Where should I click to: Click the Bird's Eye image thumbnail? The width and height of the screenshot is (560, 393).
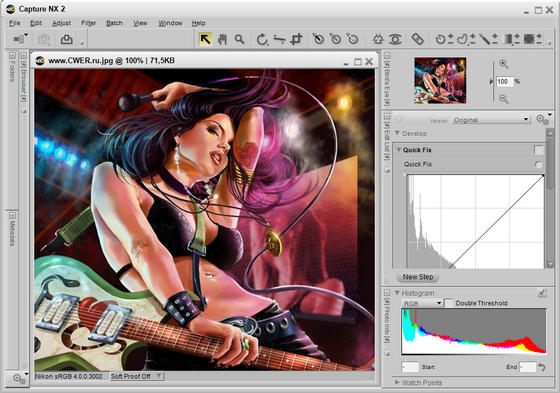pyautogui.click(x=440, y=80)
